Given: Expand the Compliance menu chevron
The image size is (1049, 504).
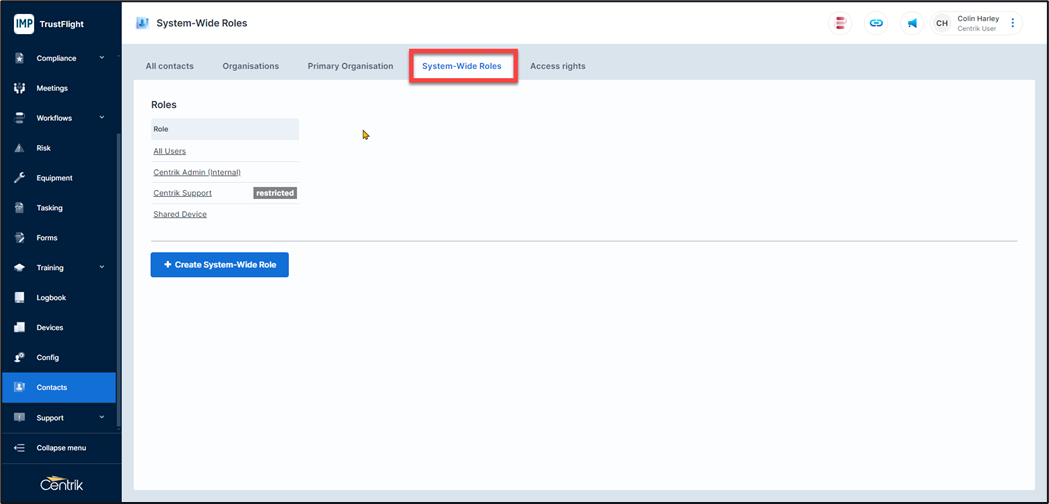Looking at the screenshot, I should (x=102, y=58).
